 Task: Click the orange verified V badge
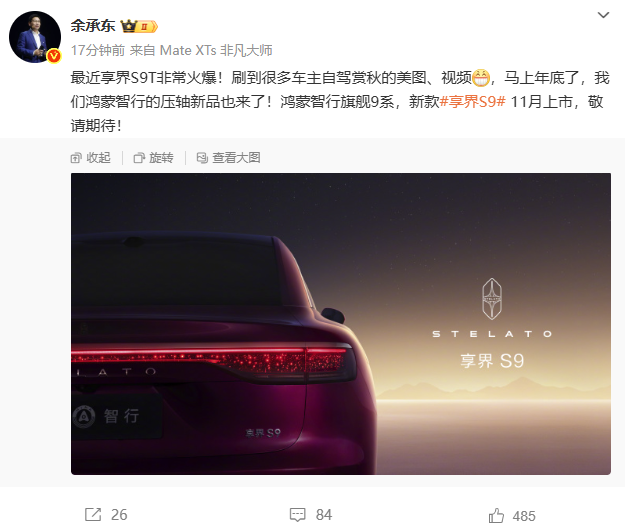click(x=54, y=56)
